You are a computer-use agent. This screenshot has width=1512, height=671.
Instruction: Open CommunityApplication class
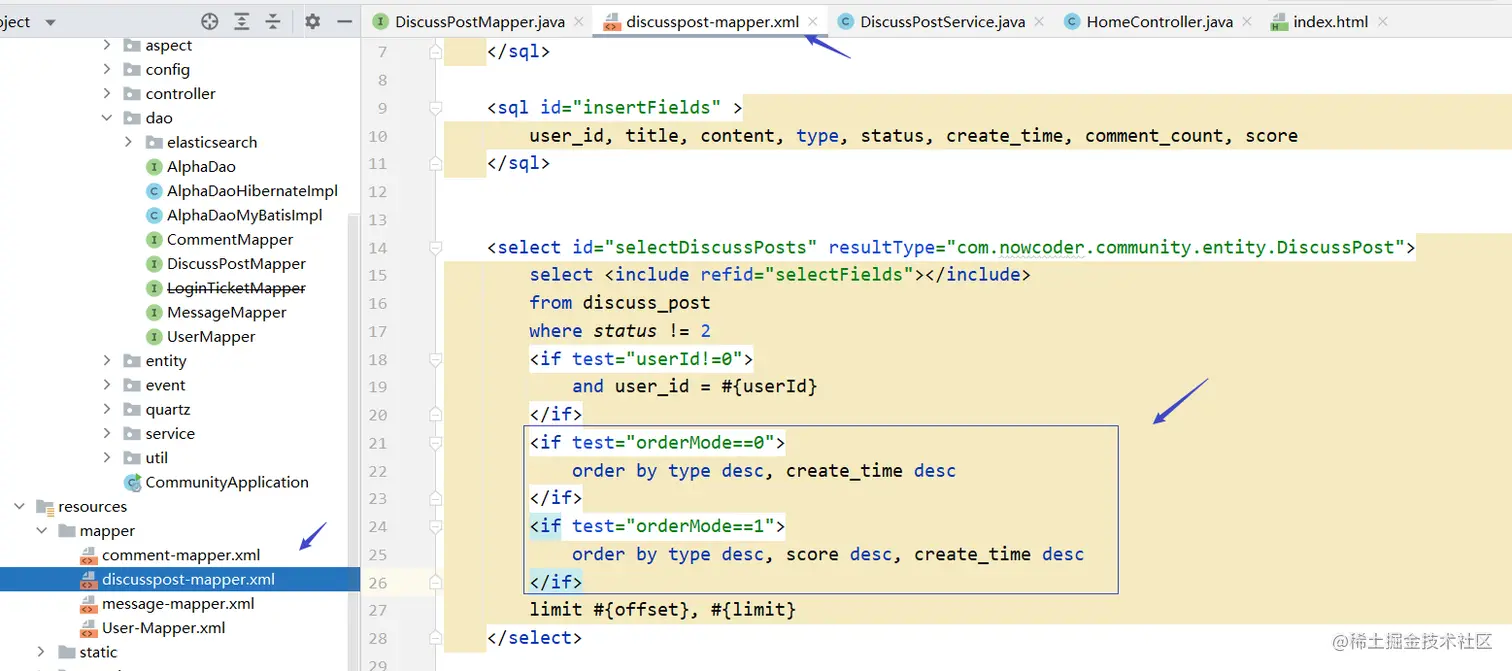click(x=227, y=482)
